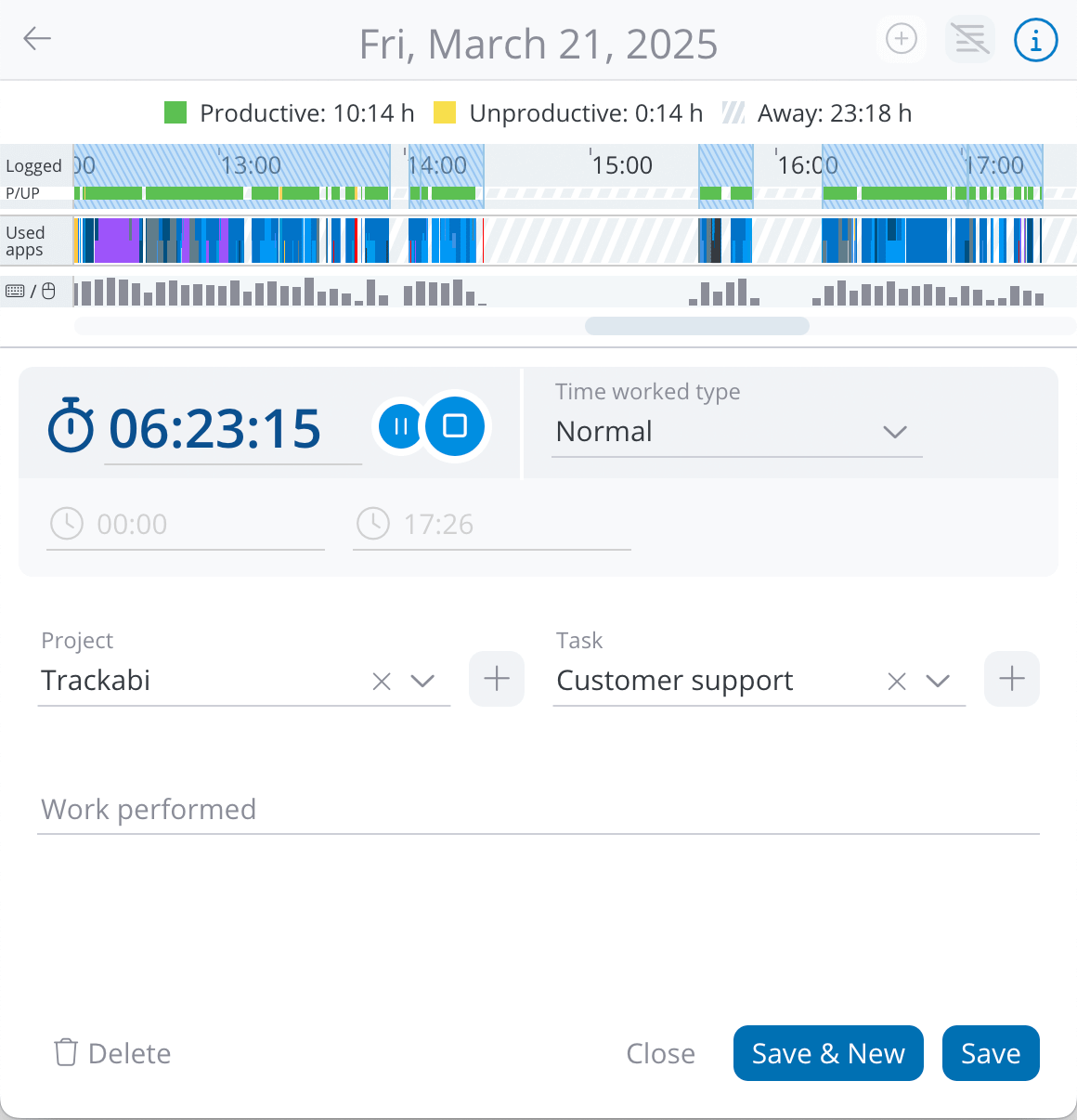Expand the Project dropdown list
1077x1120 pixels.
[x=422, y=682]
